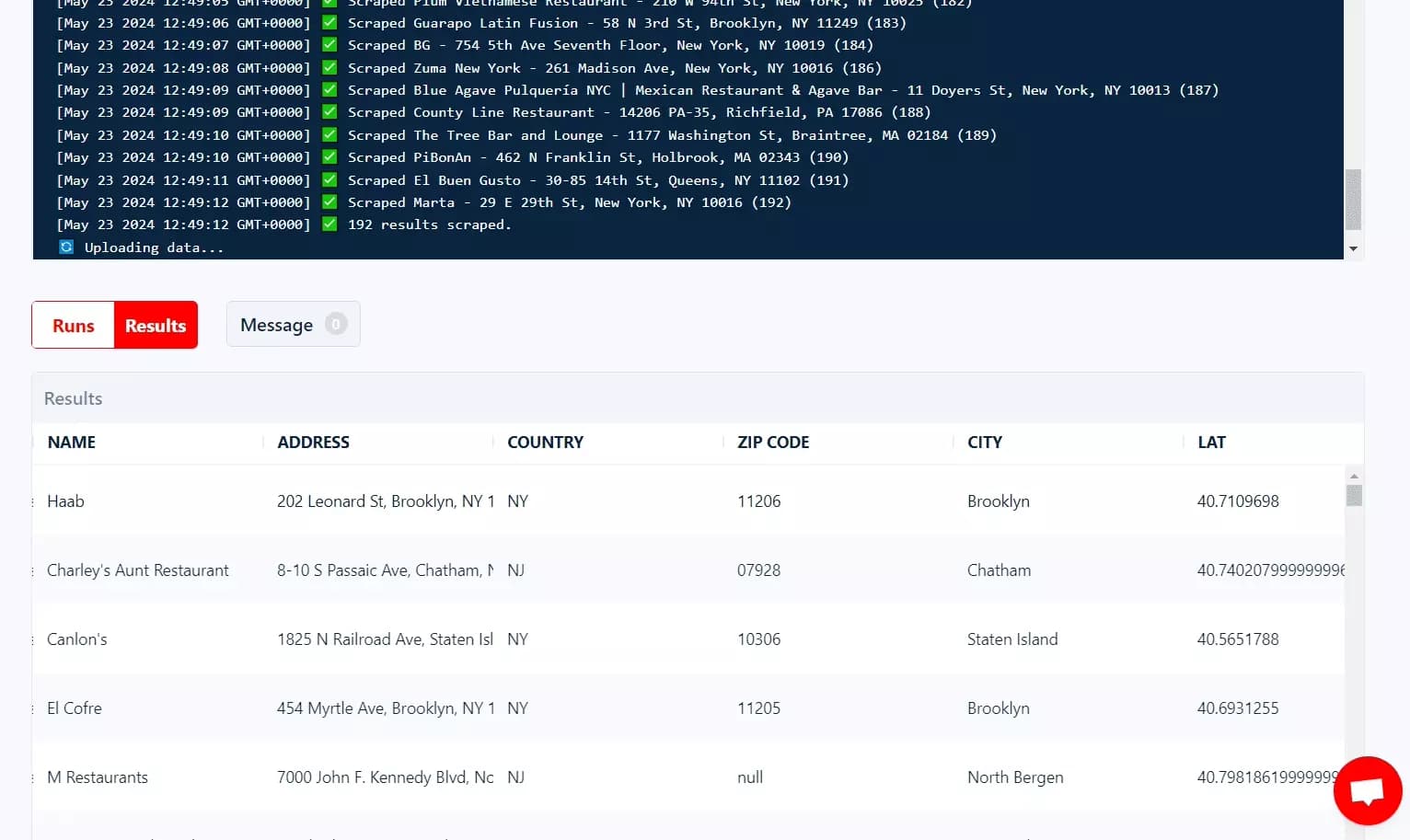The image size is (1410, 840).
Task: Click the console log scrollbar down arrow
Action: pyautogui.click(x=1353, y=249)
